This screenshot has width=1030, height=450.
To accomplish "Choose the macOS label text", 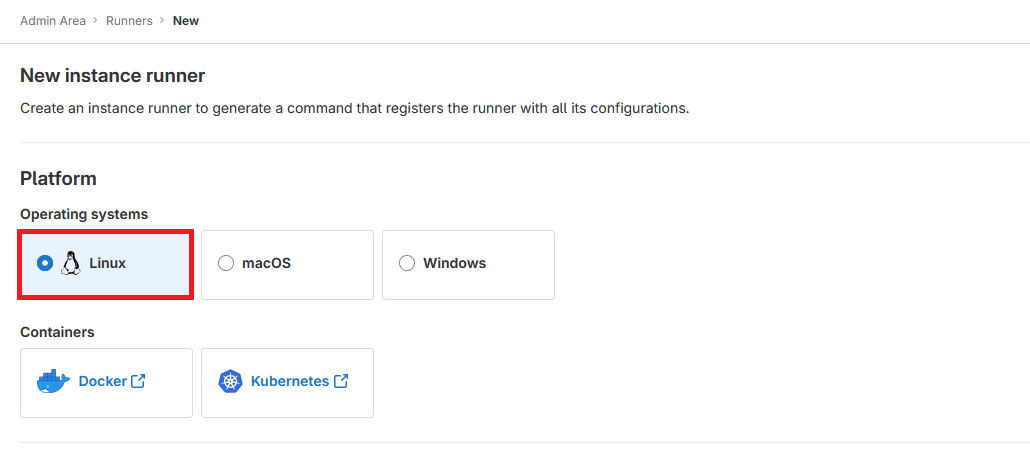I will coord(266,263).
